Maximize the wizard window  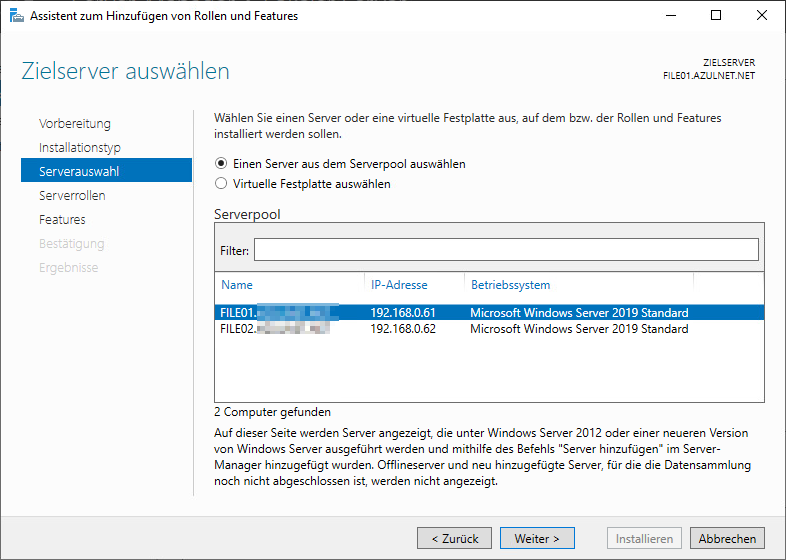pos(715,16)
